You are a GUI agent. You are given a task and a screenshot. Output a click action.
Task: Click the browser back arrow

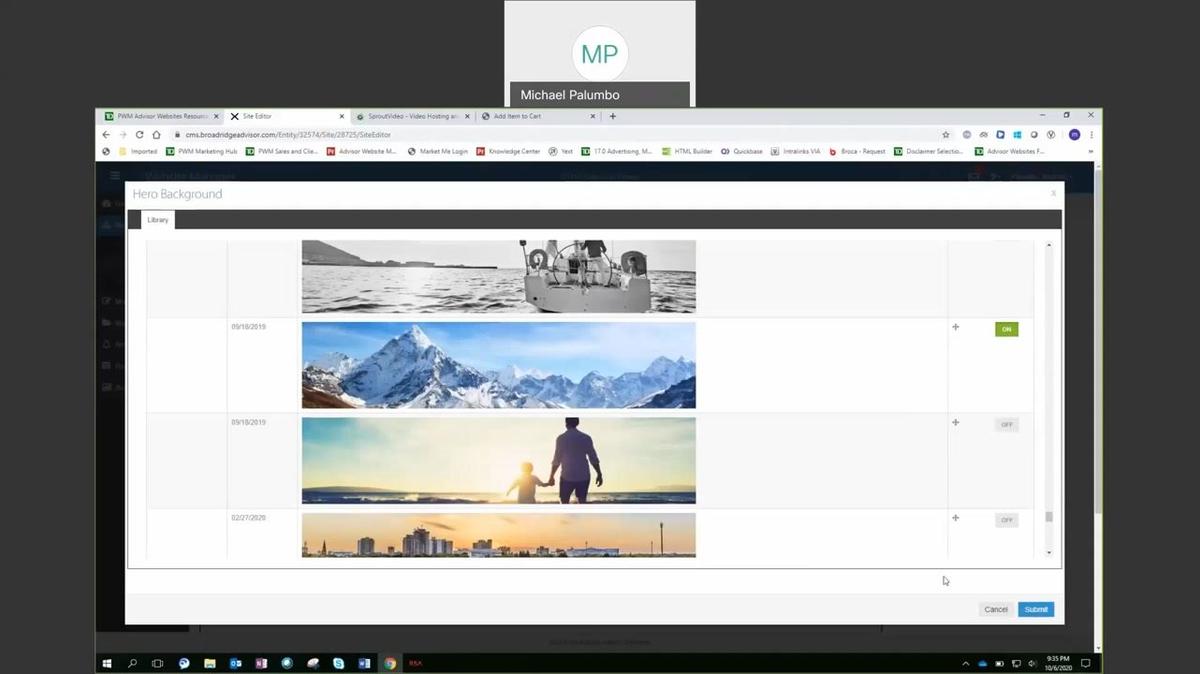coord(107,134)
